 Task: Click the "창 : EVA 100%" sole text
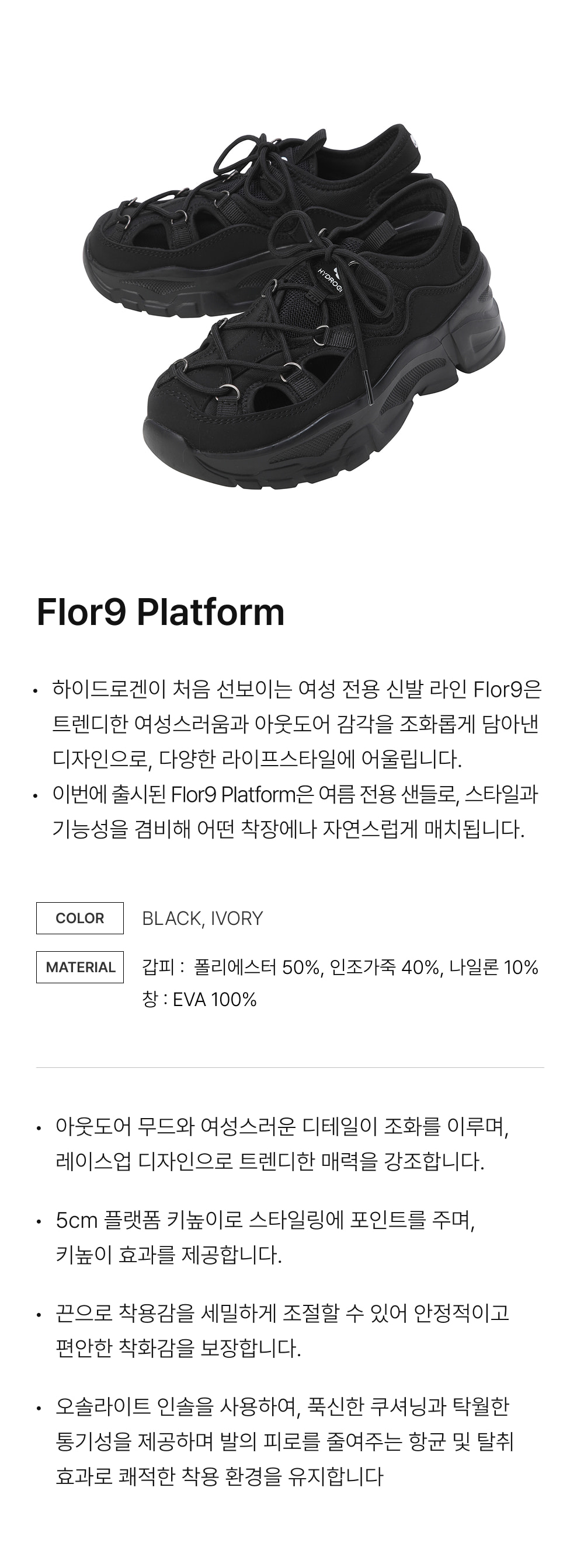[199, 1000]
